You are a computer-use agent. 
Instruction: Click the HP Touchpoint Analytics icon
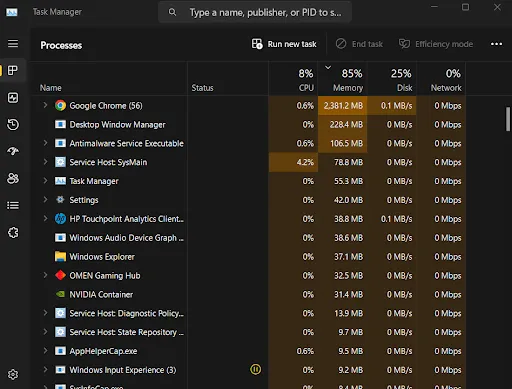(60, 219)
